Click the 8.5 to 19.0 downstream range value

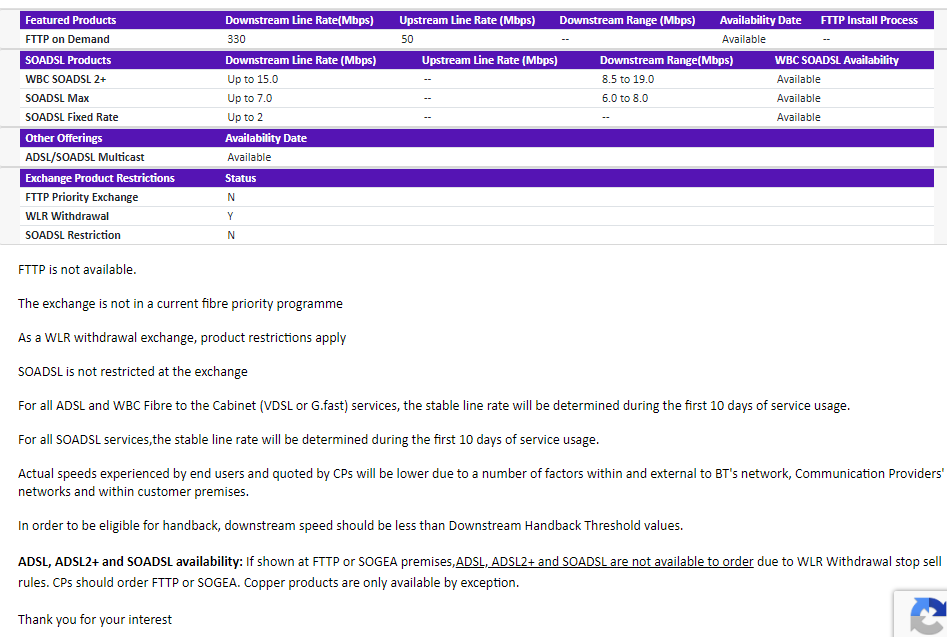coord(628,79)
